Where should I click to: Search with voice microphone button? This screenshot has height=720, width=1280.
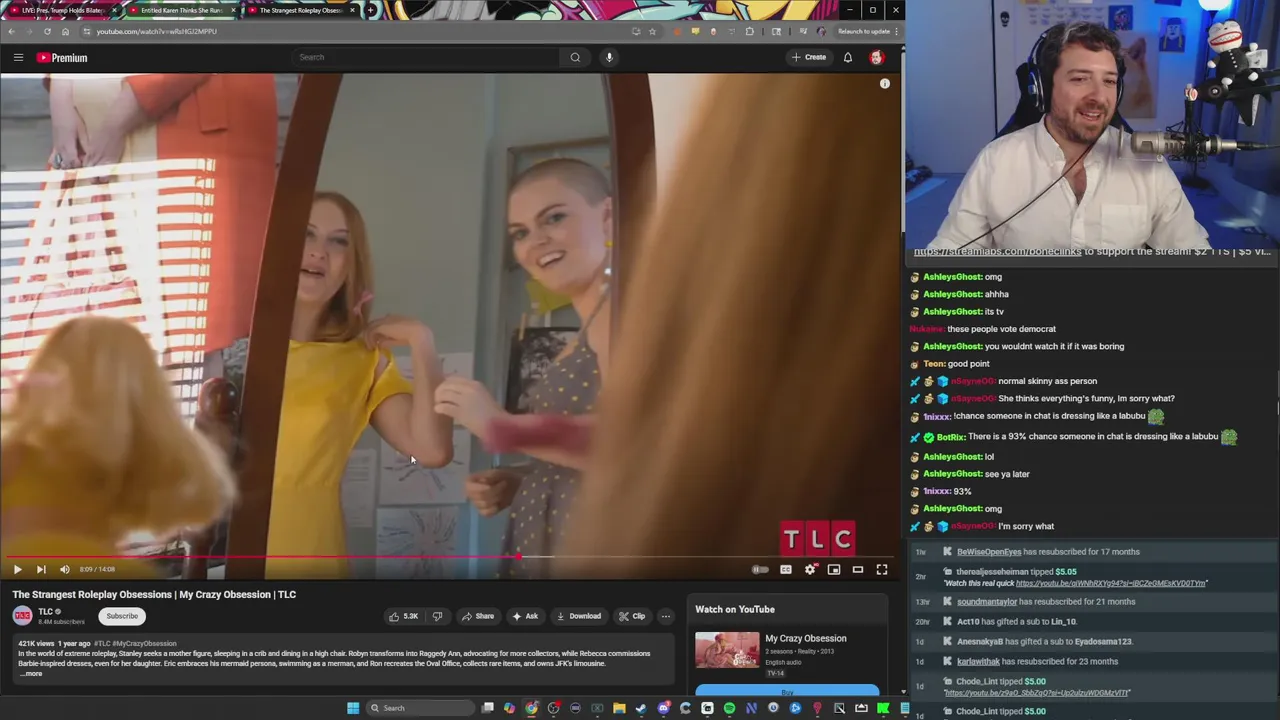pyautogui.click(x=609, y=57)
